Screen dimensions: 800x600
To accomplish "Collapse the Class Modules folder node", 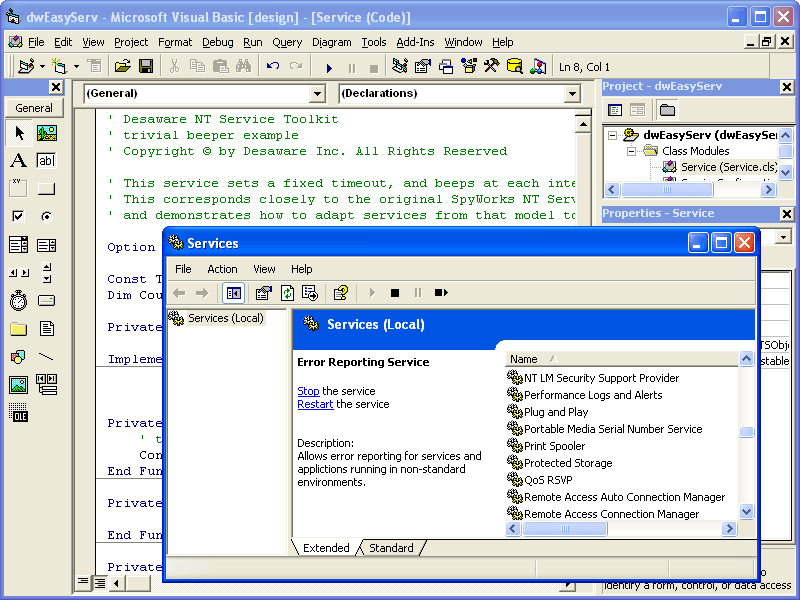I will [x=631, y=151].
